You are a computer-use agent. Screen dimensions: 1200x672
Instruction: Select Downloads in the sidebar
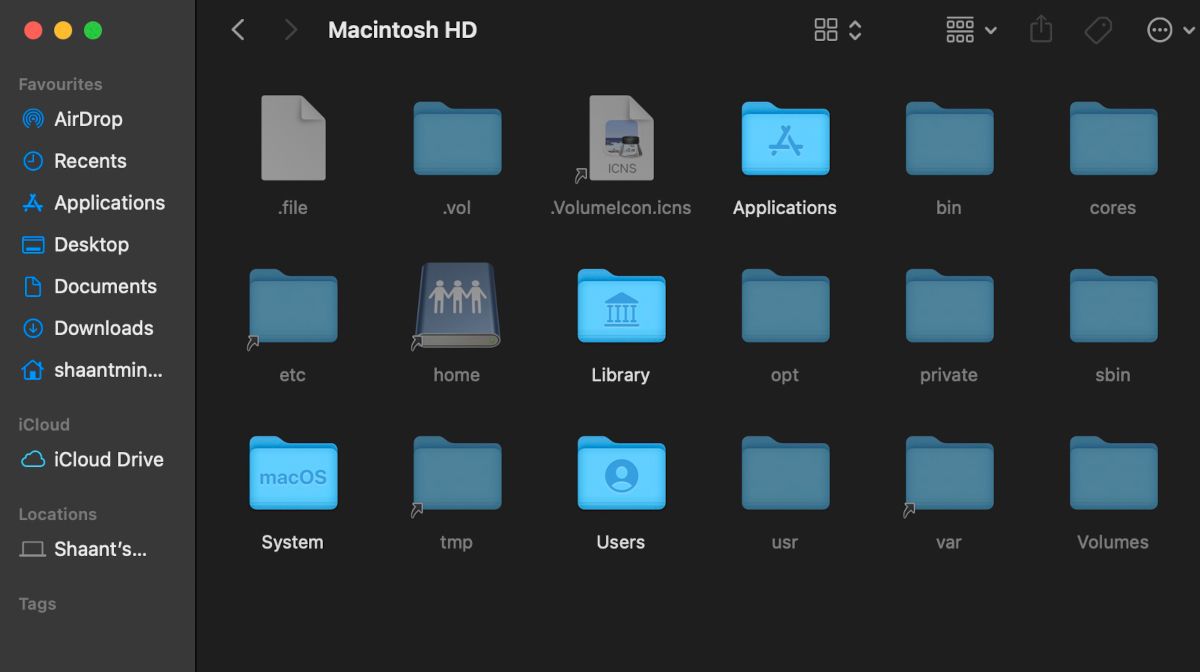coord(103,328)
